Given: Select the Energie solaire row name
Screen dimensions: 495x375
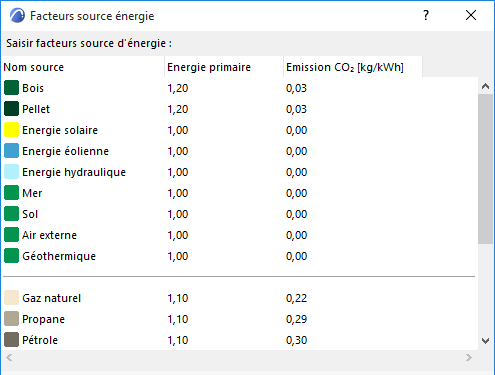Looking at the screenshot, I should click(x=60, y=130).
